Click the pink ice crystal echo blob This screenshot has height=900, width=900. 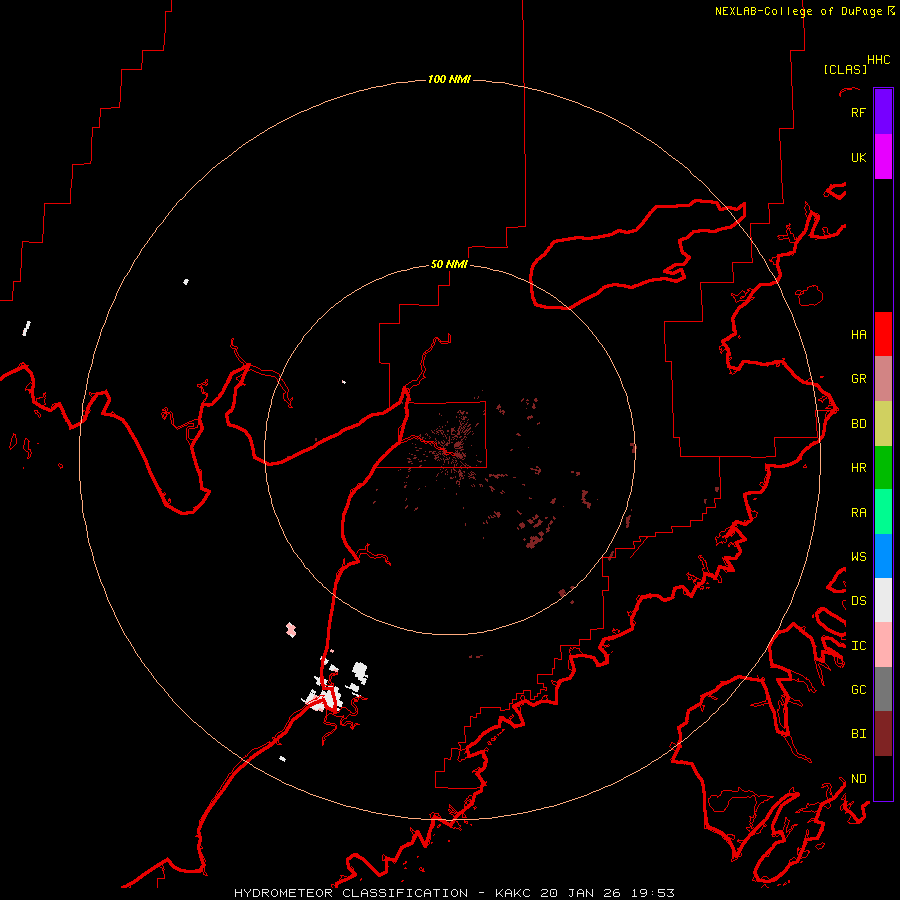tap(291, 629)
